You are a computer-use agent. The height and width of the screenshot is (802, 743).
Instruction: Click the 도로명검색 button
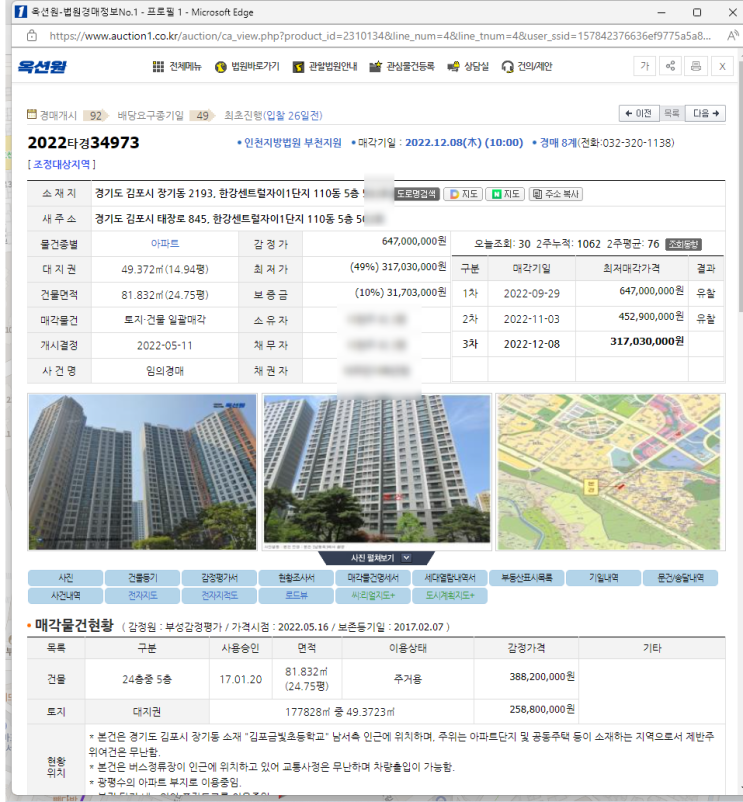tap(417, 194)
